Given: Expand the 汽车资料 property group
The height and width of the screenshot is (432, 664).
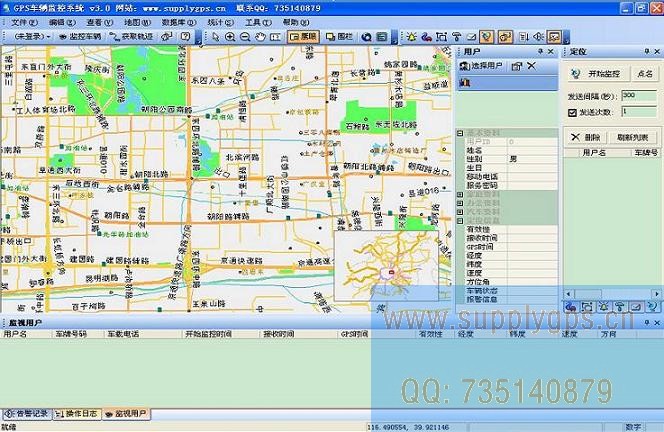Looking at the screenshot, I should click(x=460, y=212).
